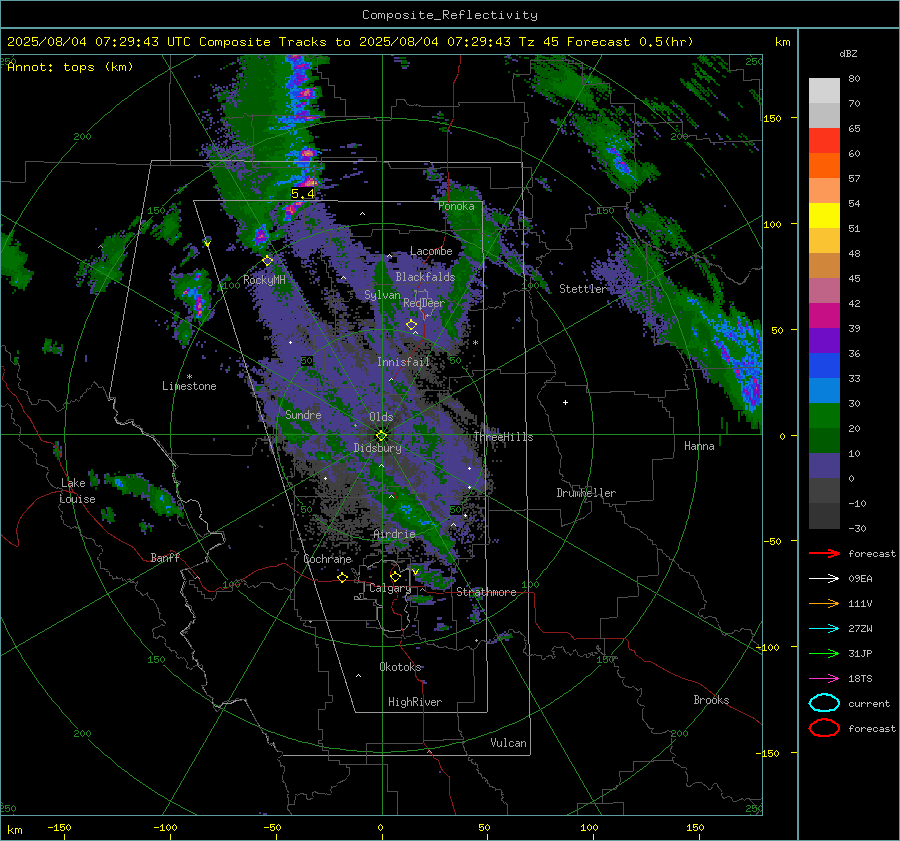
Task: Select the Vulcan town label
Action: coord(508,743)
